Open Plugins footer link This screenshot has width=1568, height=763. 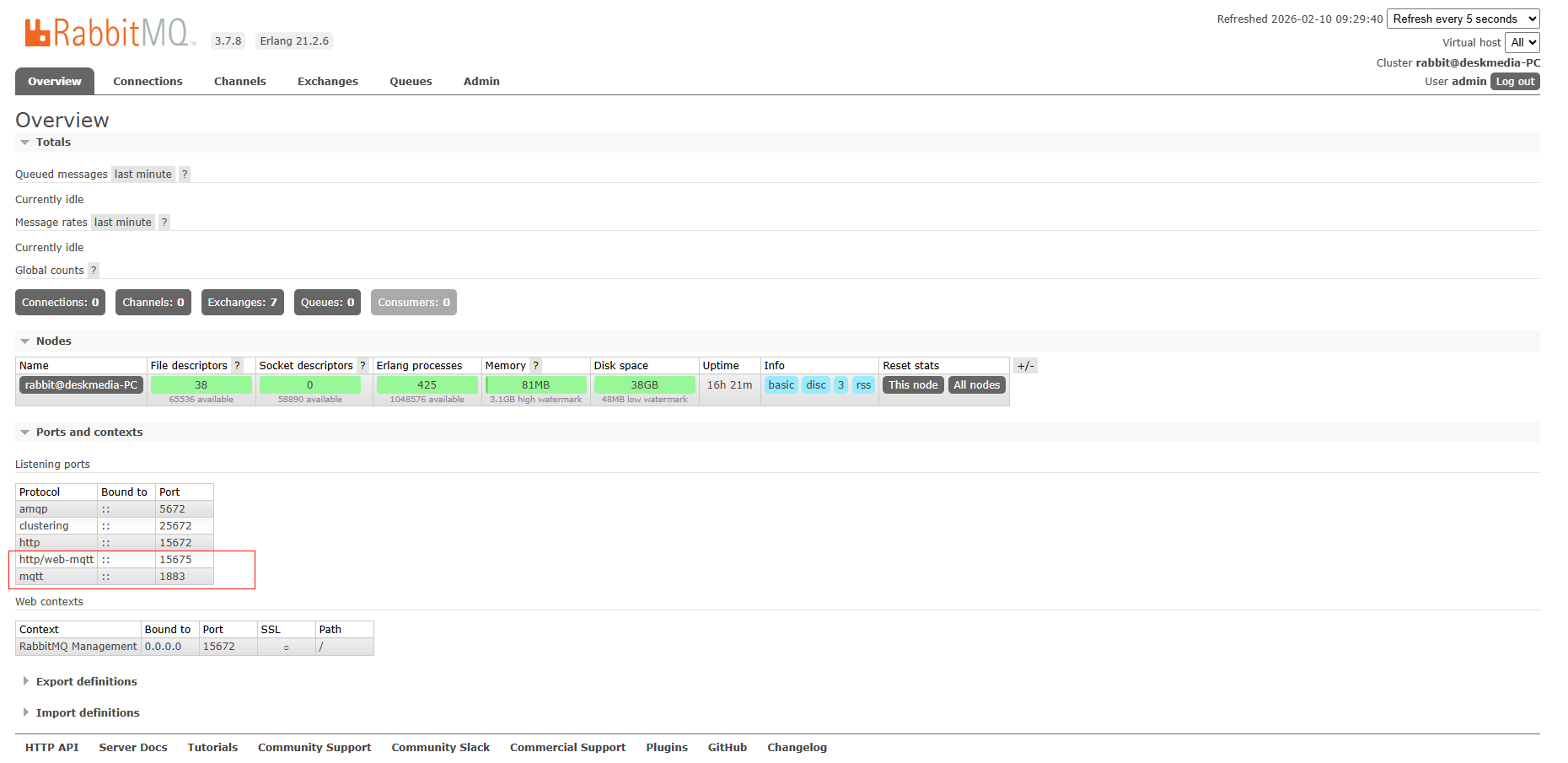click(x=667, y=748)
